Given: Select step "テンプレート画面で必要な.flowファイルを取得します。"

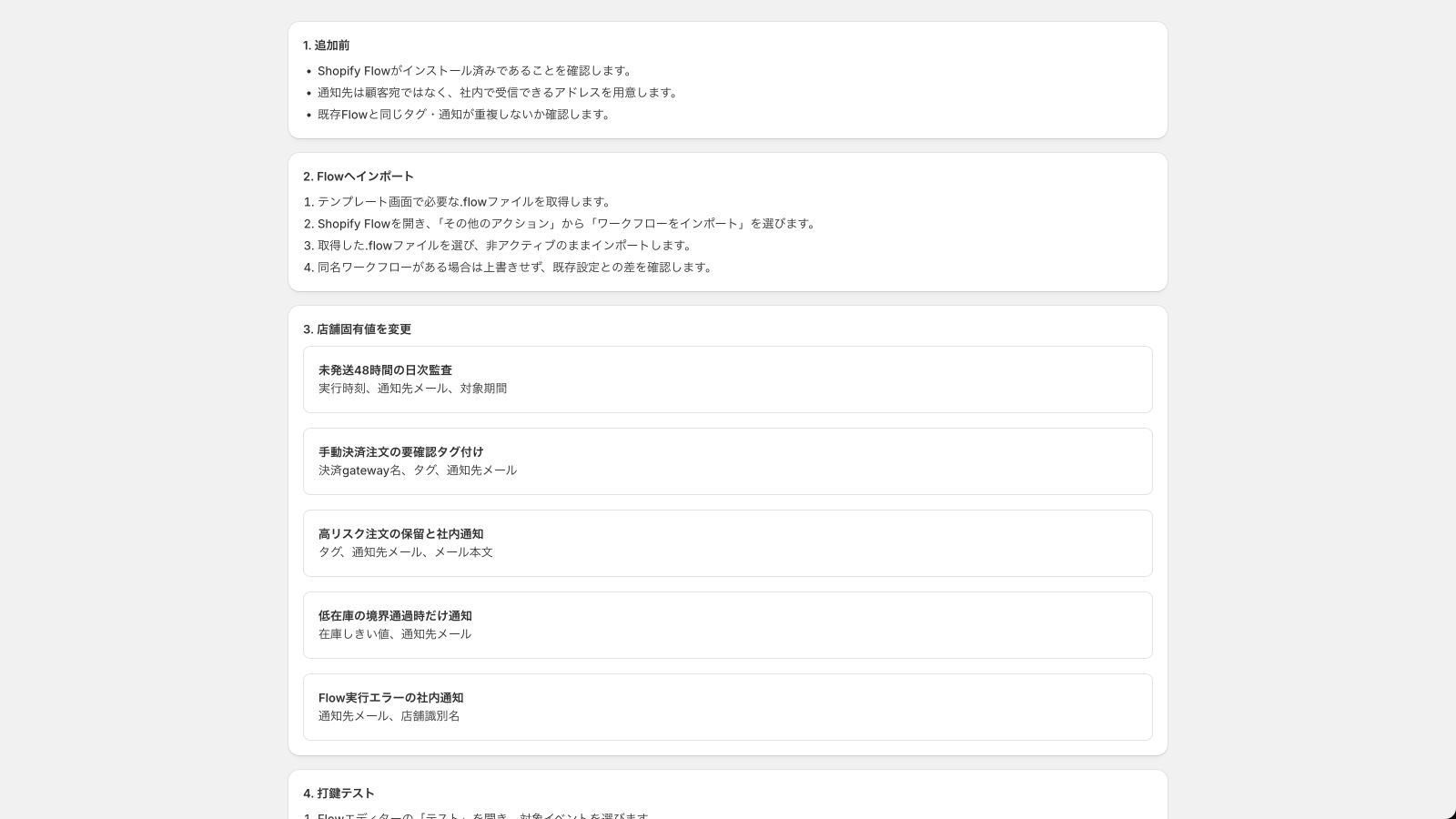Looking at the screenshot, I should tap(465, 202).
